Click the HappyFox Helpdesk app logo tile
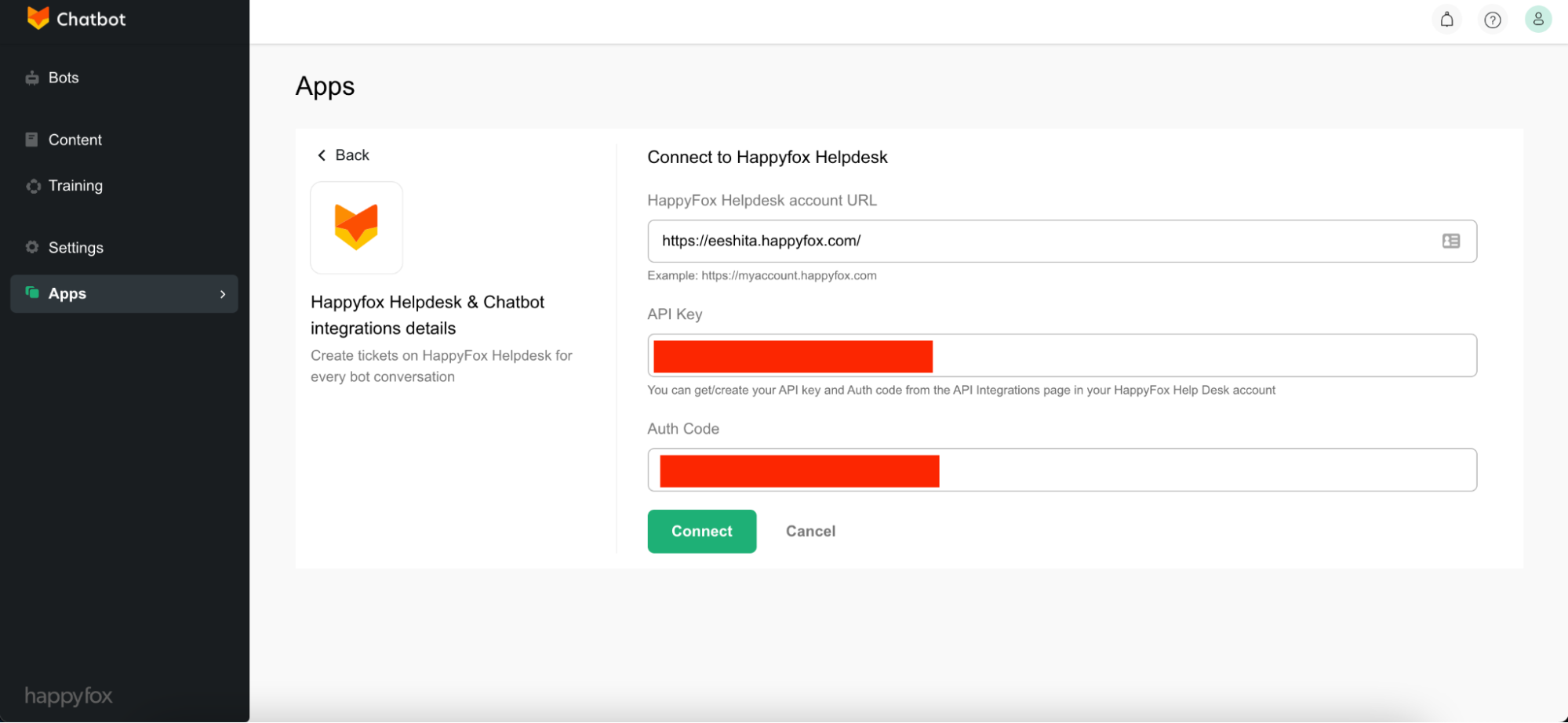The width and height of the screenshot is (1568, 723). click(x=356, y=227)
